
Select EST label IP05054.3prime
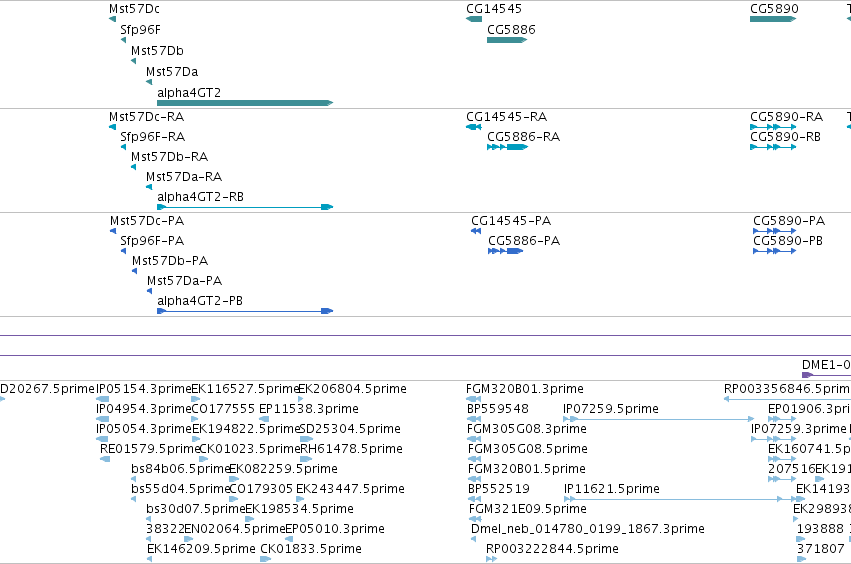[x=143, y=429]
